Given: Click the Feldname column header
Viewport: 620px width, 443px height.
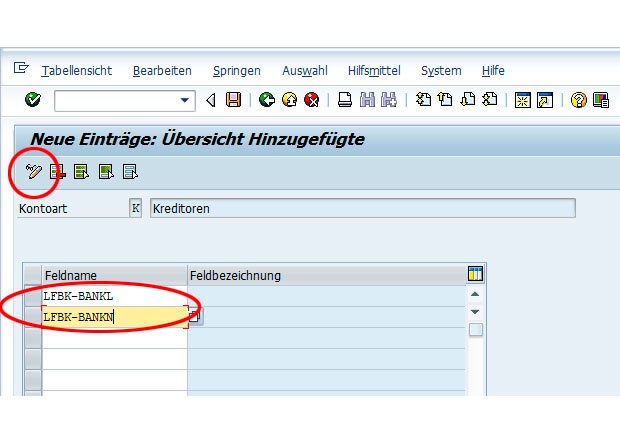Looking at the screenshot, I should coord(115,275).
